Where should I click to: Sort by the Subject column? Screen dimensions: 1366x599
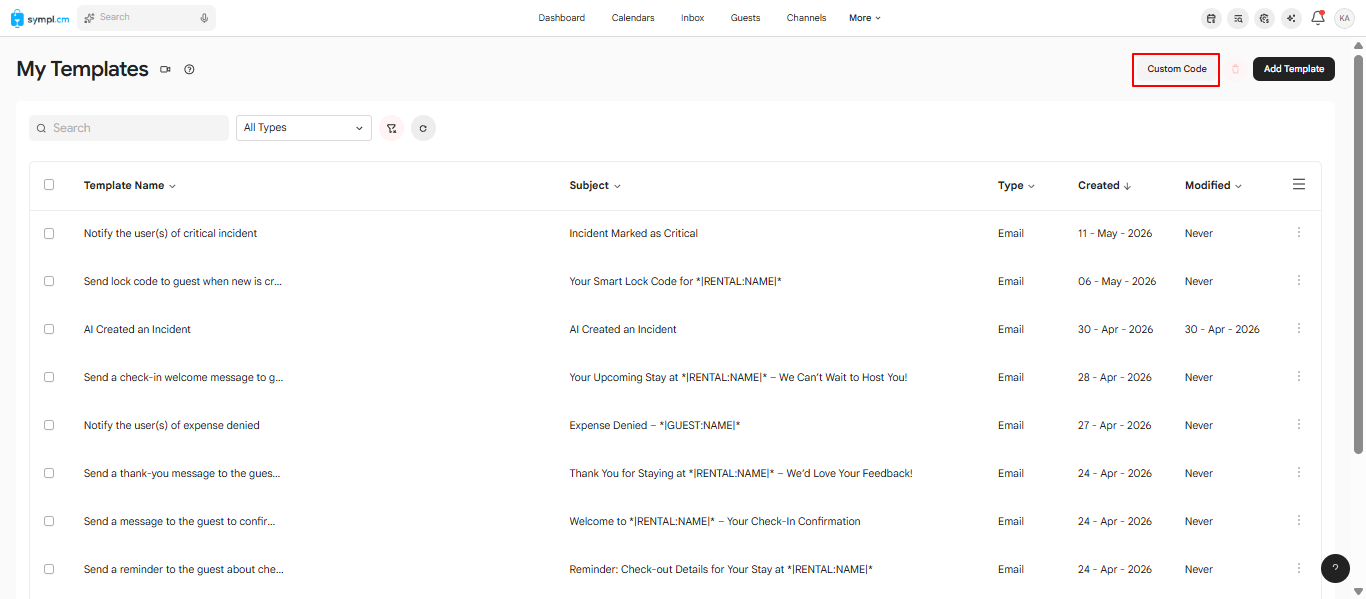point(595,185)
